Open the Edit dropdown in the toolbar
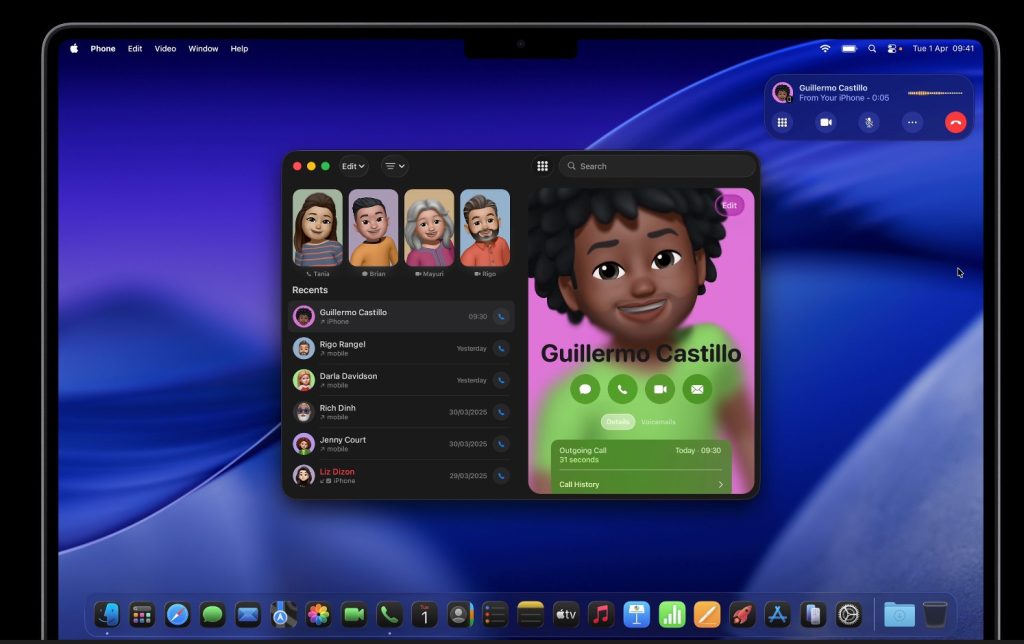The width and height of the screenshot is (1024, 644). pyautogui.click(x=352, y=166)
